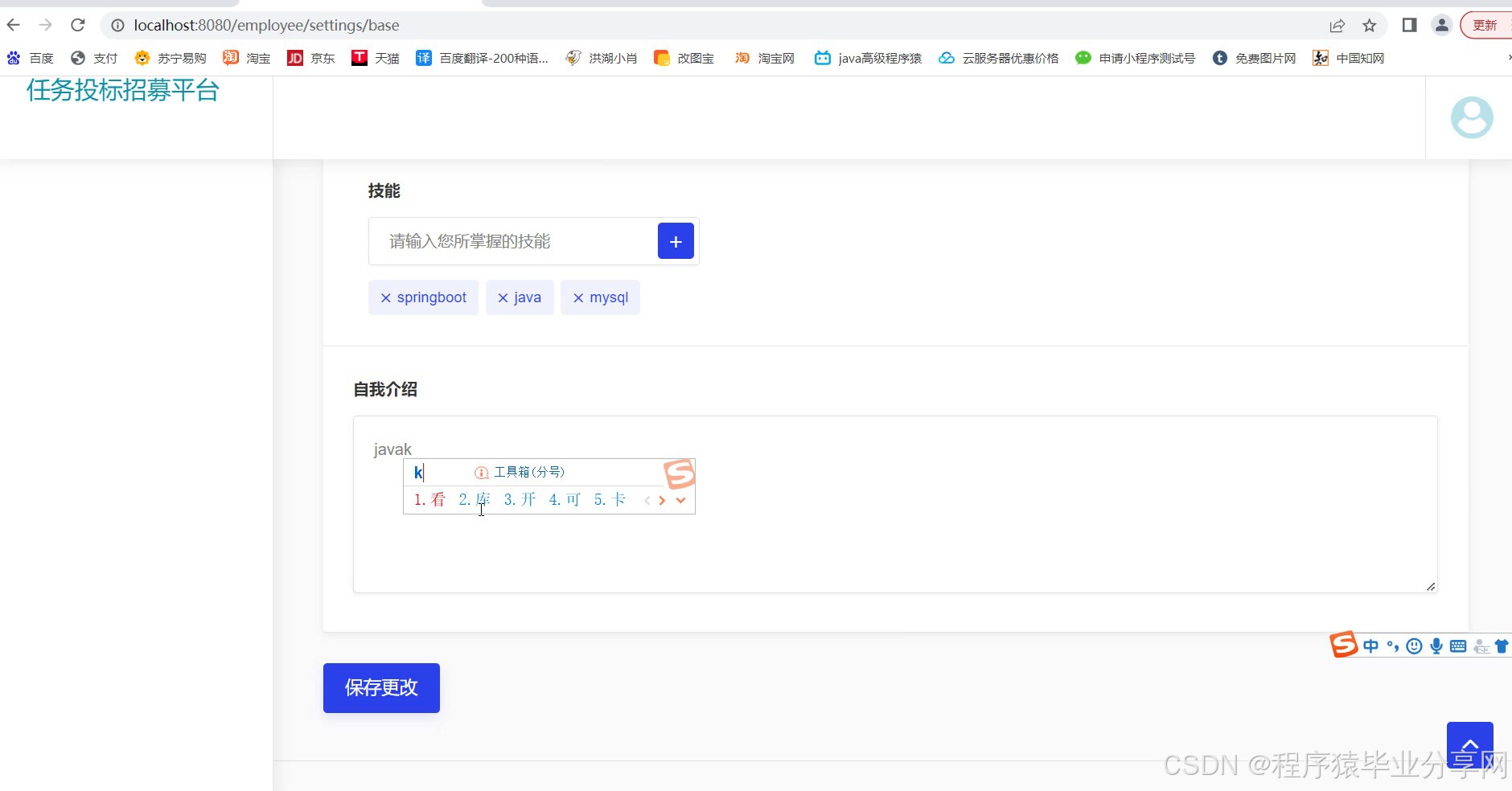
Task: Open 天猫 bookmark
Action: (x=376, y=58)
